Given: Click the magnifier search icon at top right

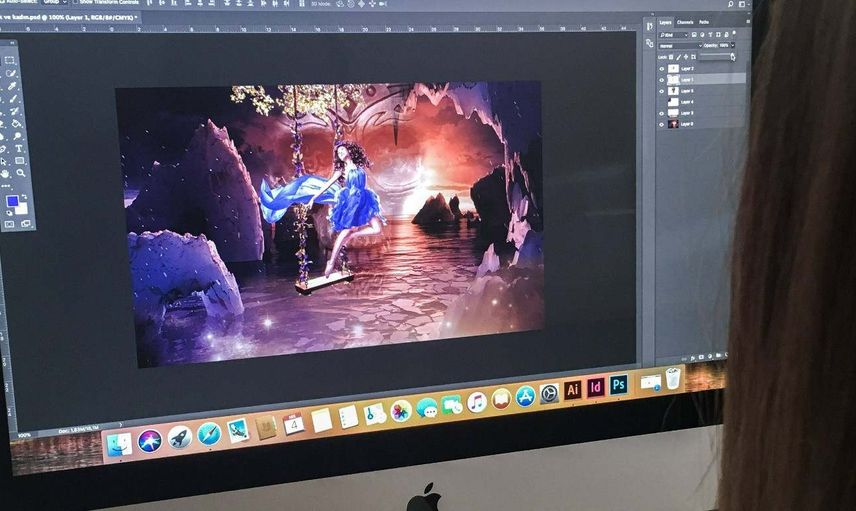Looking at the screenshot, I should (730, 4).
